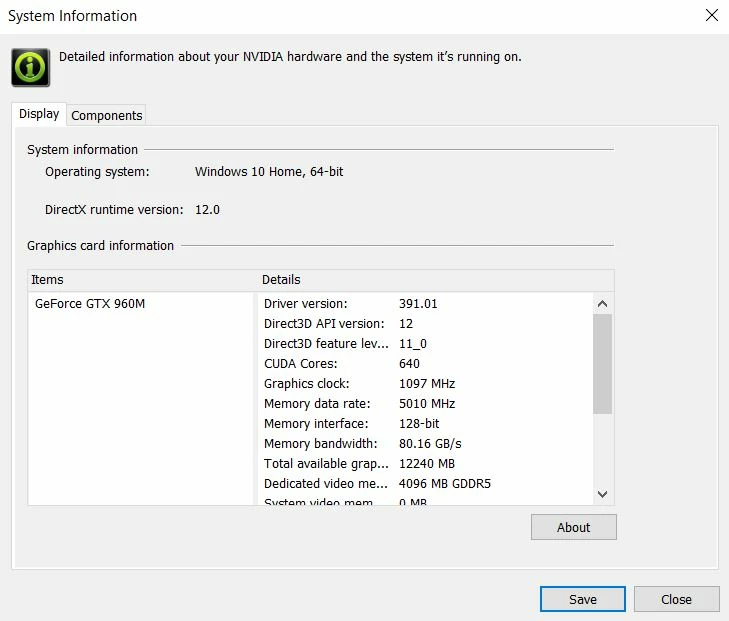Click the Details list scrollbar thumb
This screenshot has width=729, height=621.
coord(603,364)
